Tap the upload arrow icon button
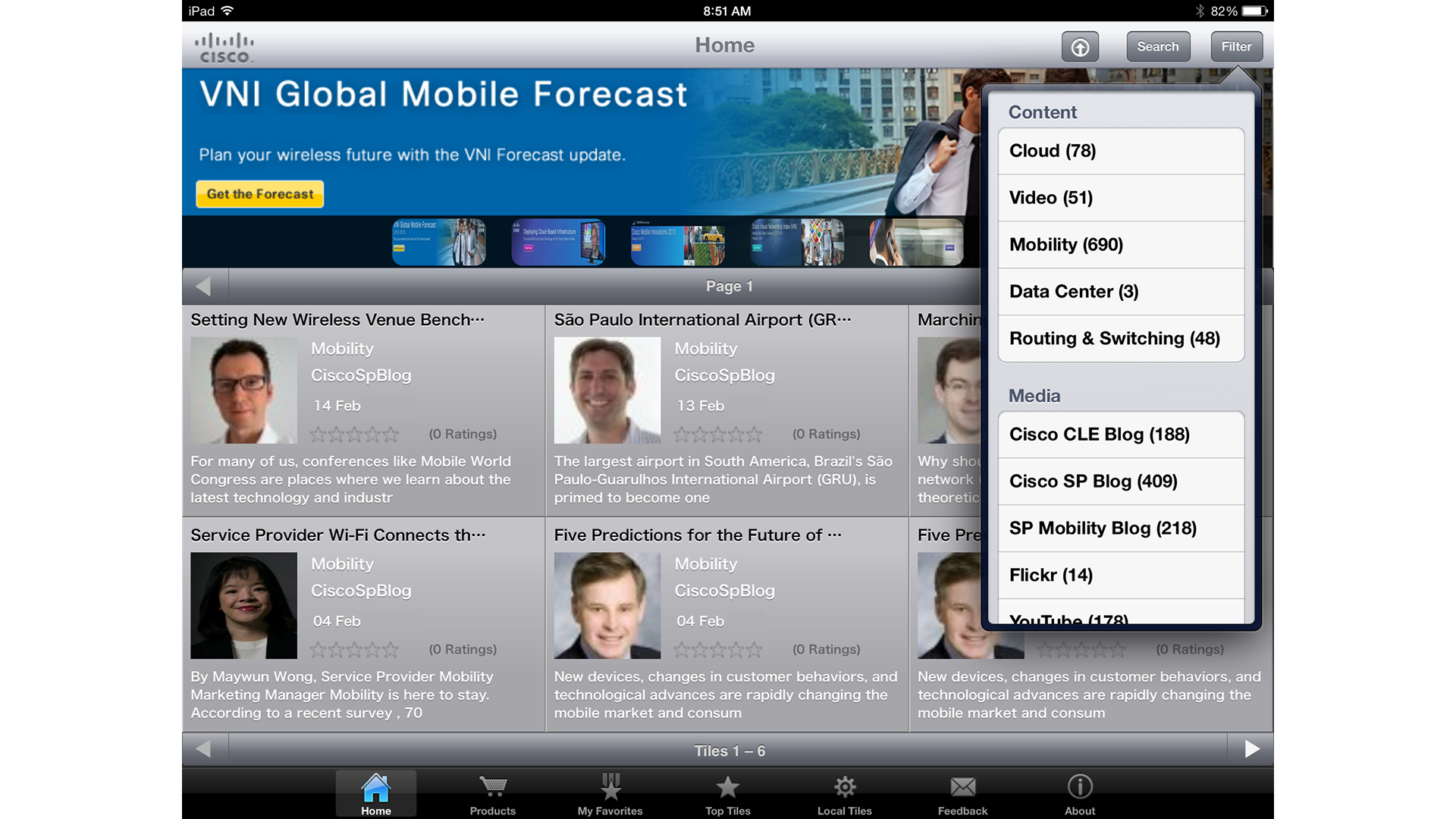Screen dimensions: 1456x819 point(1080,47)
